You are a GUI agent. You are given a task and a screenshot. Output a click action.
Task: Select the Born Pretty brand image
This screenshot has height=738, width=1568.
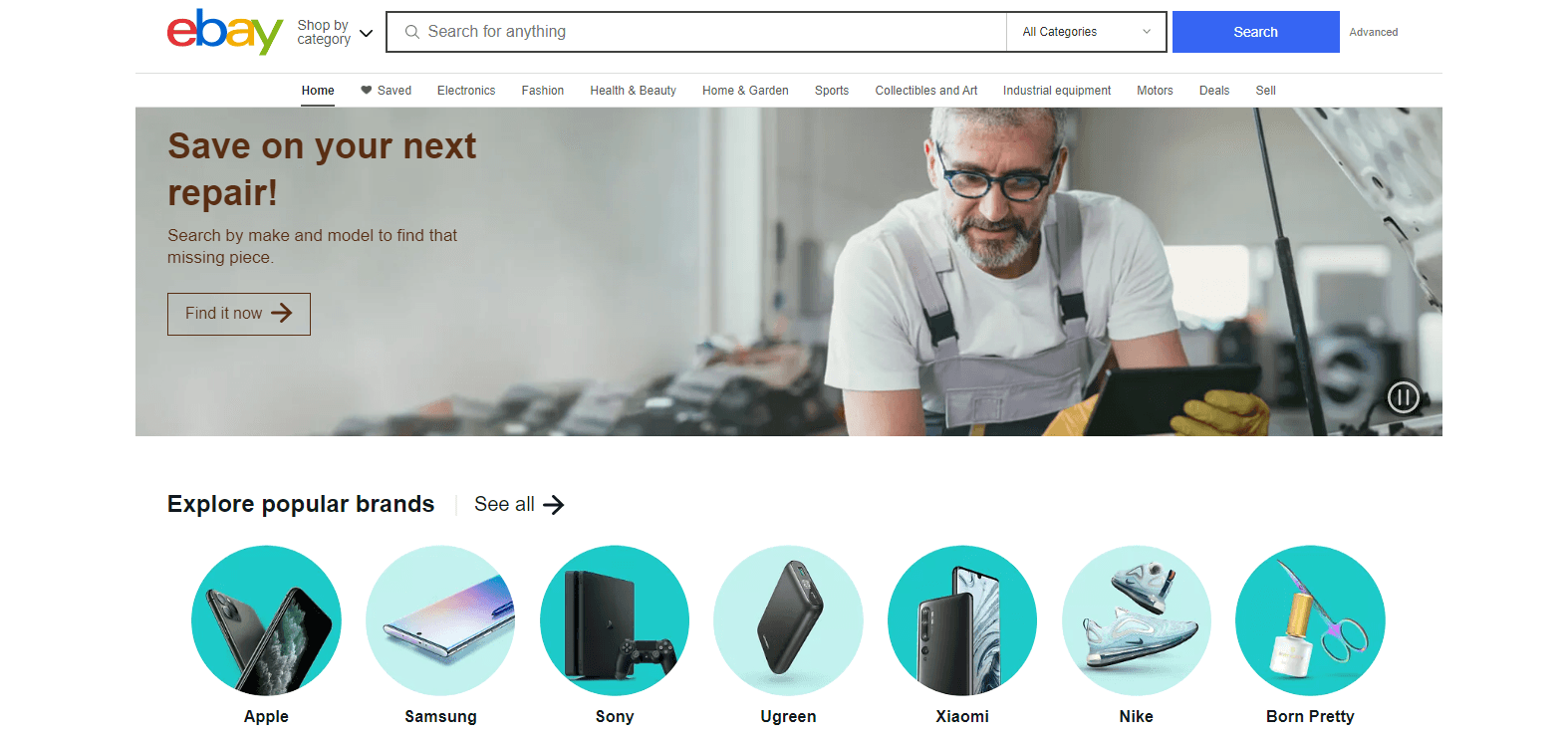[1310, 620]
